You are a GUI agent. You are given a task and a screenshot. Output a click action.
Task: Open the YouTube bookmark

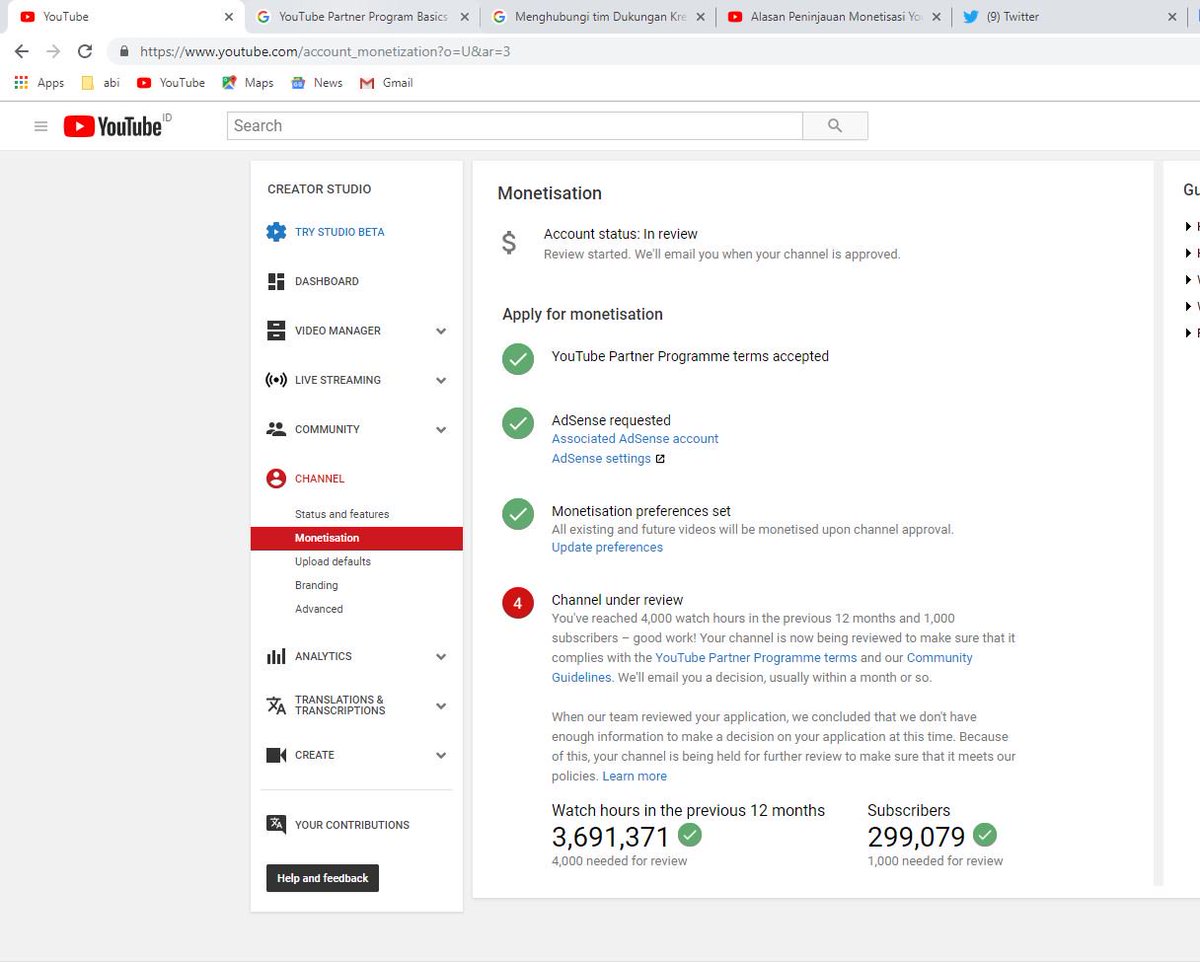click(x=171, y=83)
